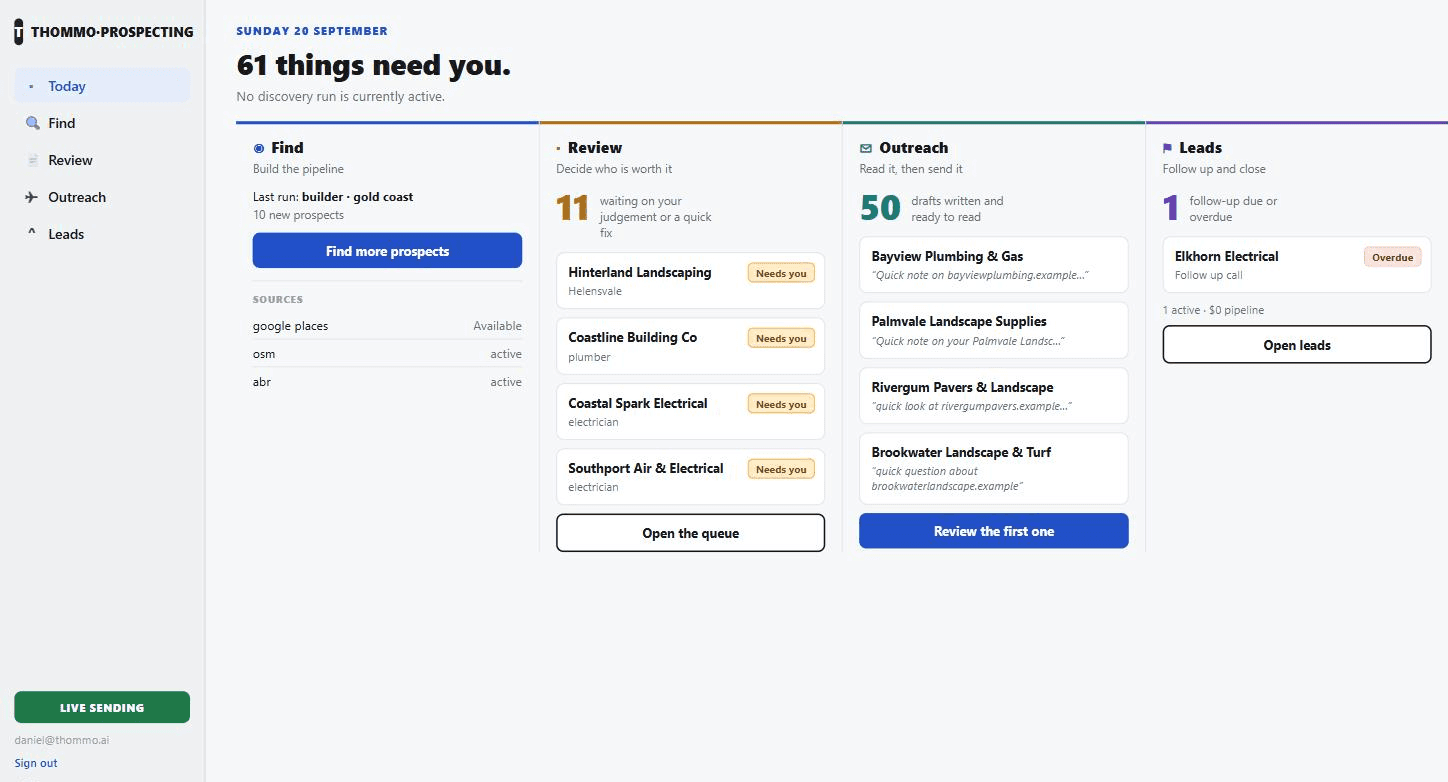Open Leads in the sidebar navigation
This screenshot has width=1448, height=782.
(x=102, y=234)
